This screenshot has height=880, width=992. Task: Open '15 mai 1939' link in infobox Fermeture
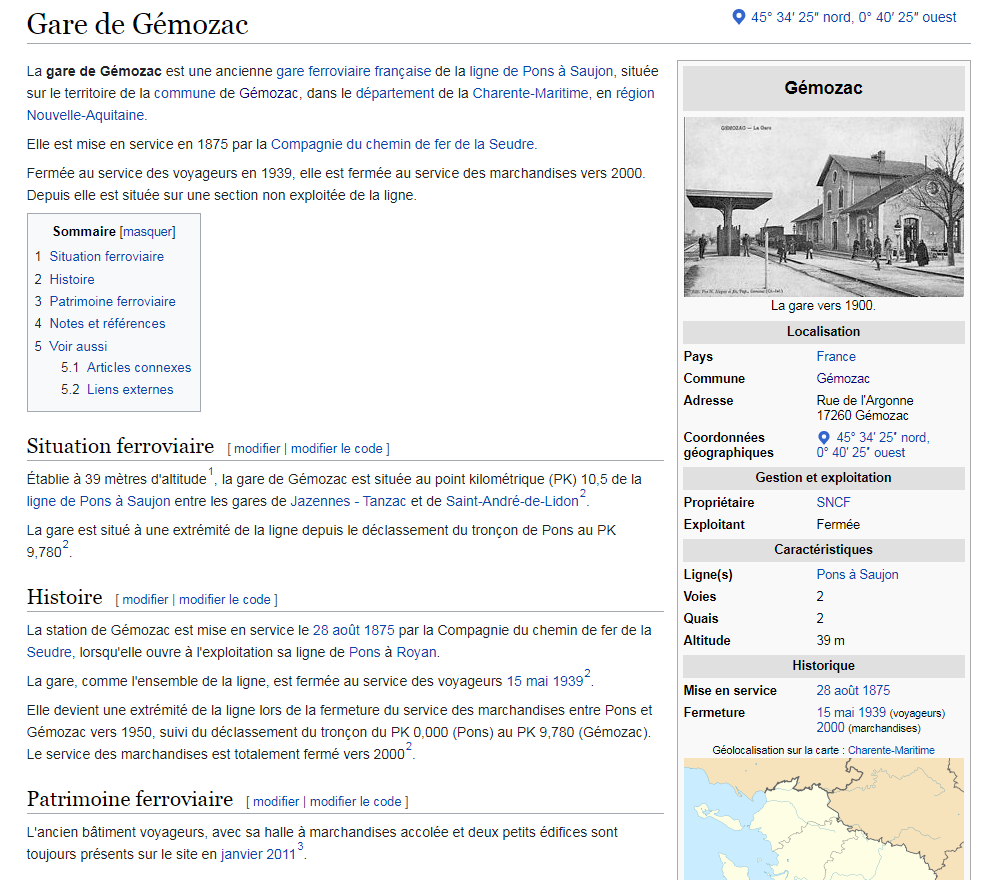[851, 713]
